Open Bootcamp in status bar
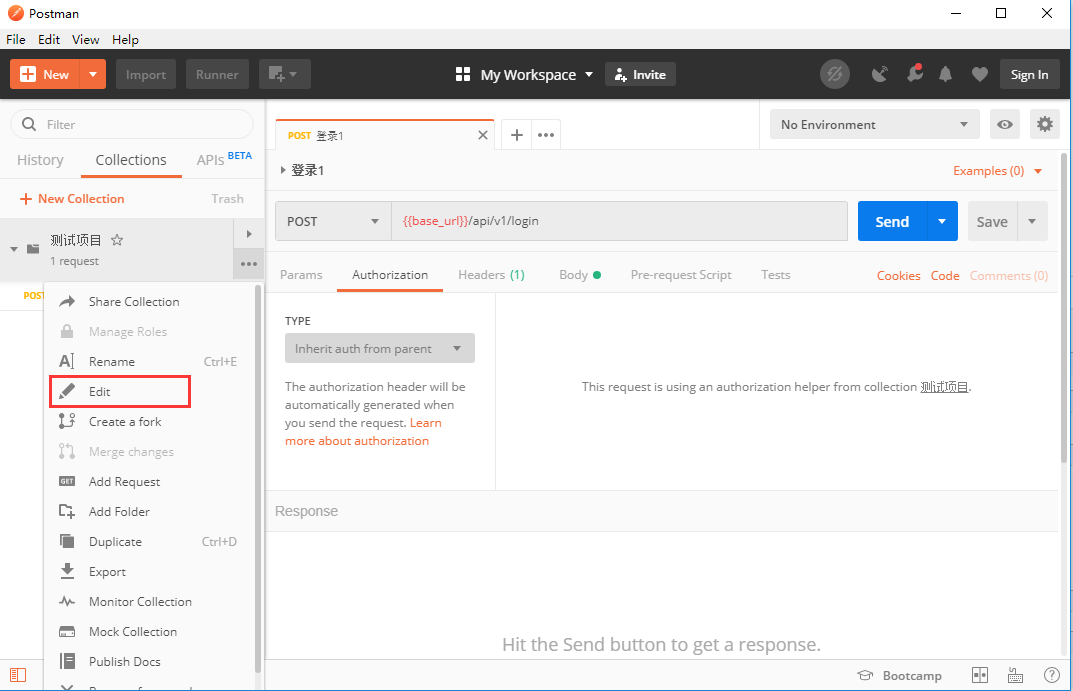This screenshot has height=691, width=1073. pos(899,675)
